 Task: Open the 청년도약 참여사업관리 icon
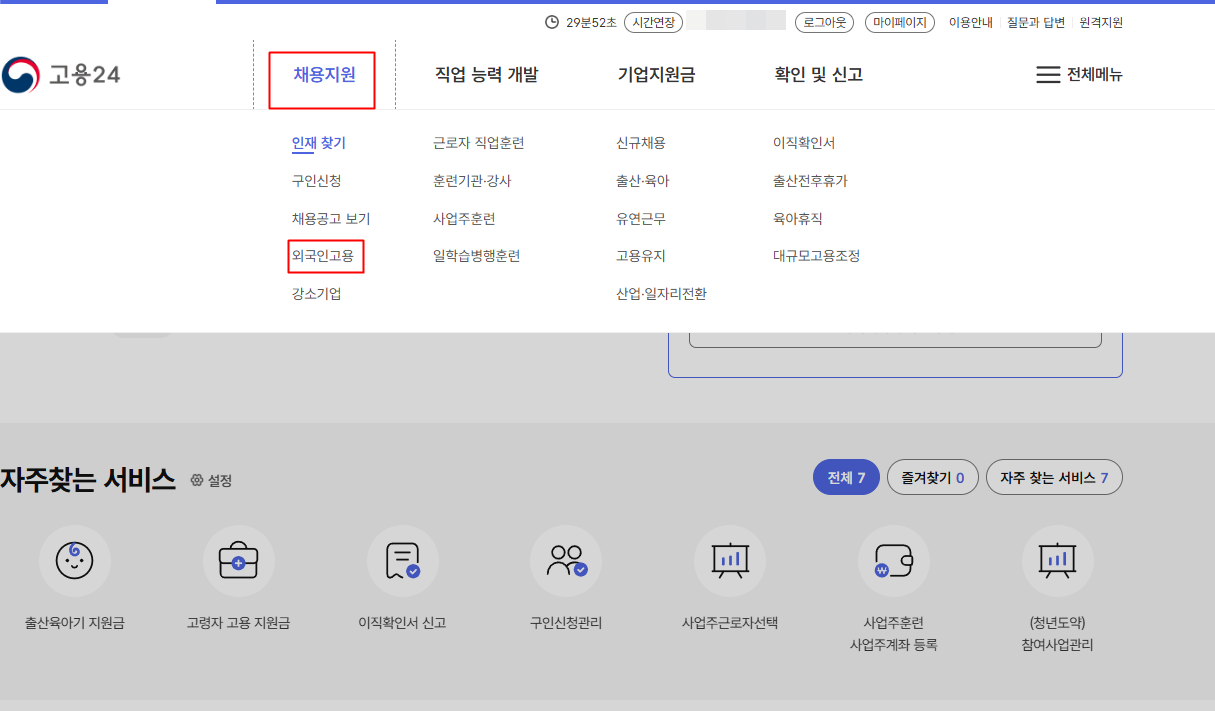tap(1057, 561)
